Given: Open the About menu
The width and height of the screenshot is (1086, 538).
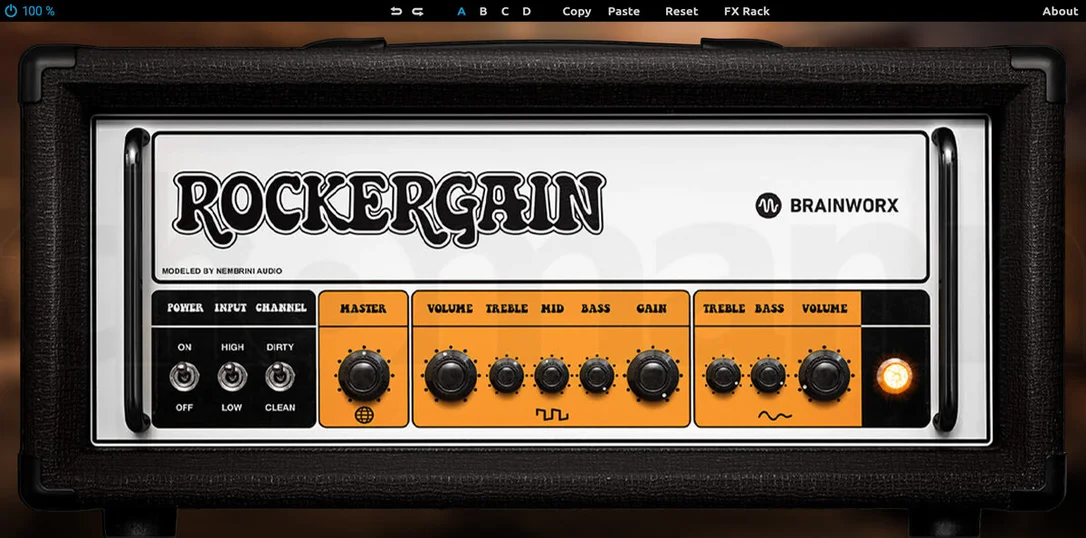Looking at the screenshot, I should [1060, 11].
